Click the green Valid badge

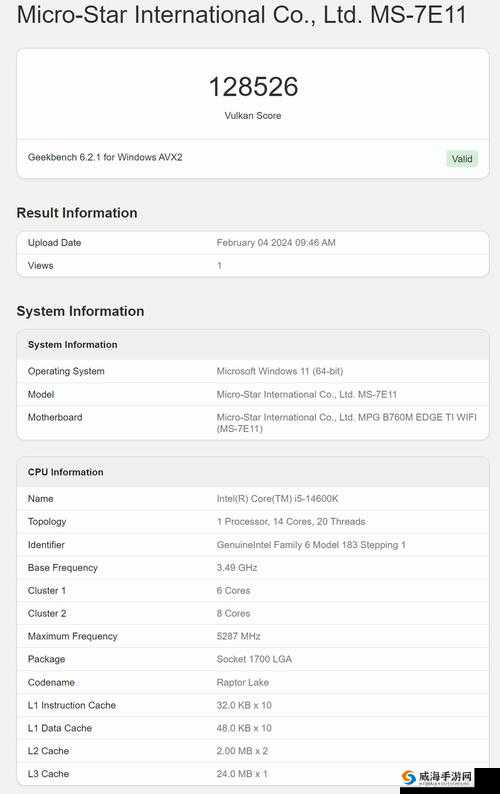461,158
